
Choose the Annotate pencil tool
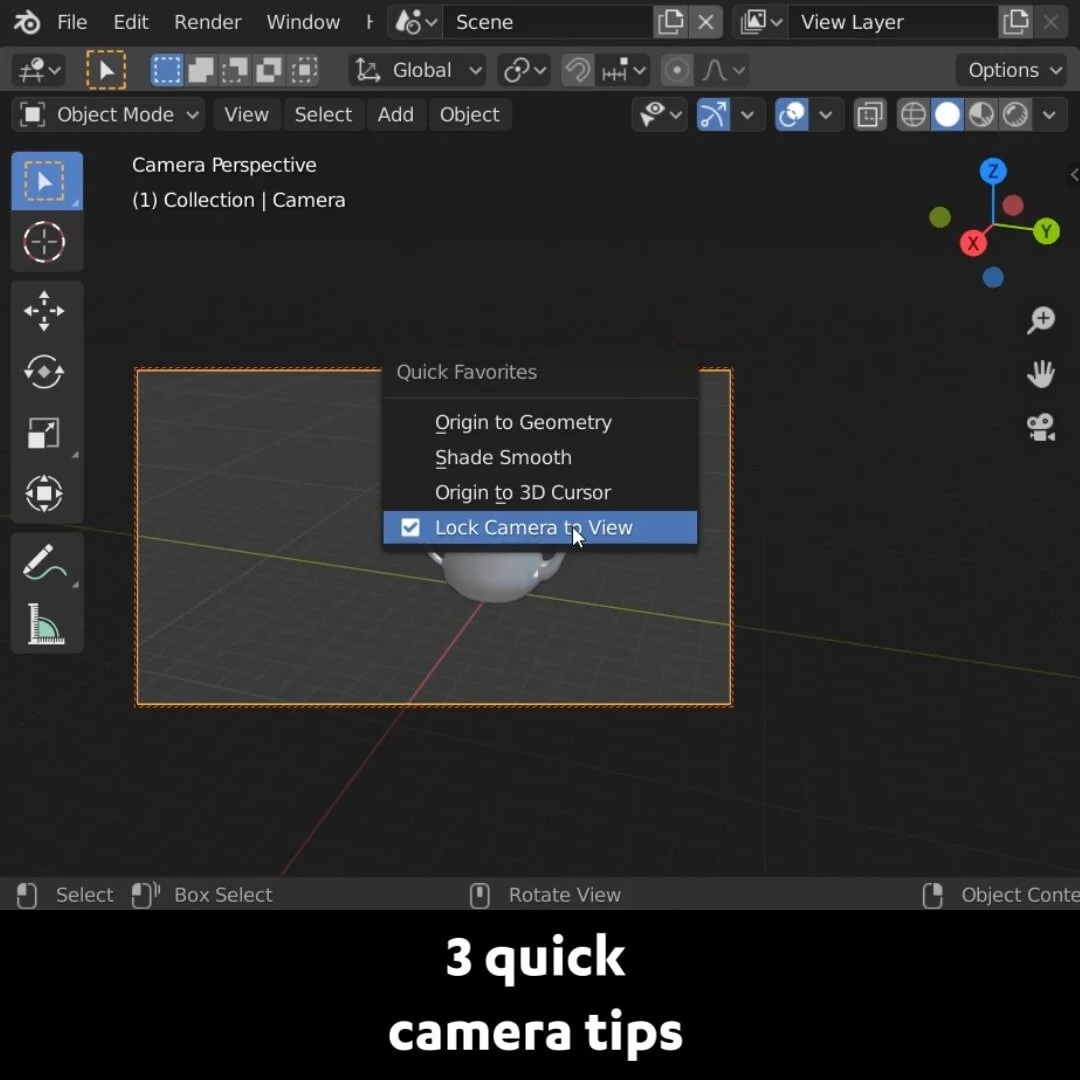pyautogui.click(x=44, y=562)
